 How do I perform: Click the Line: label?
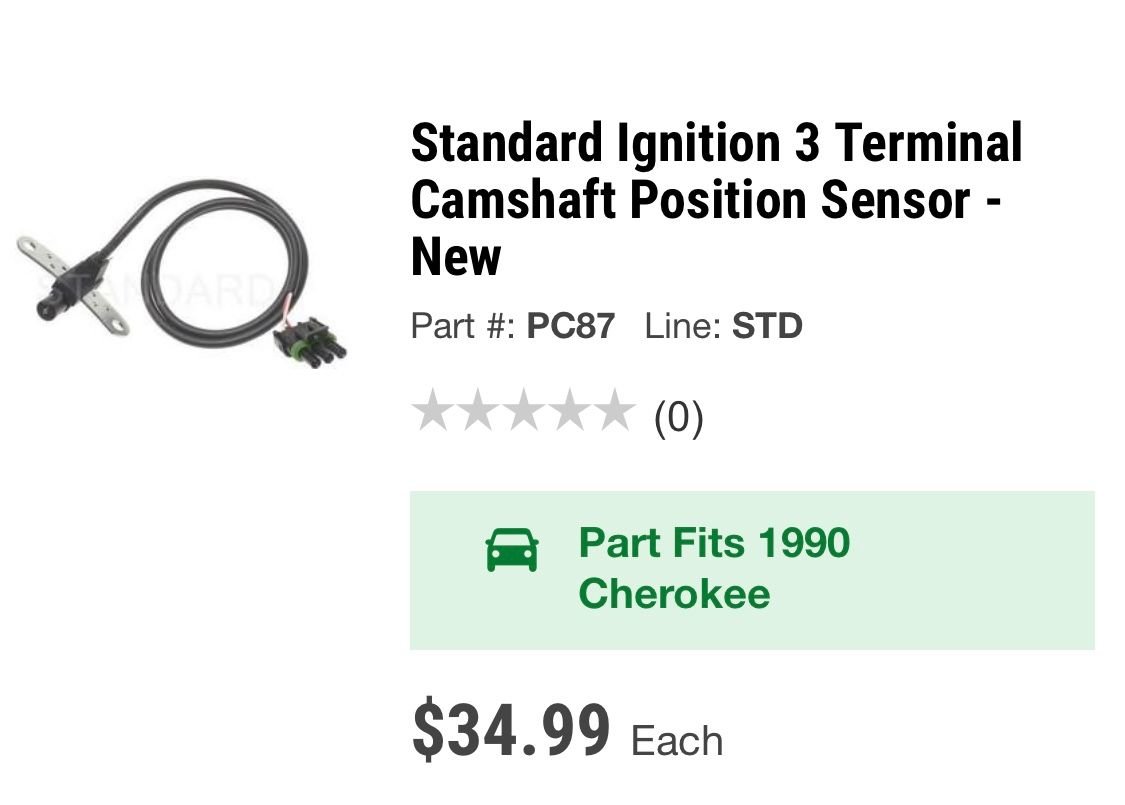point(682,326)
